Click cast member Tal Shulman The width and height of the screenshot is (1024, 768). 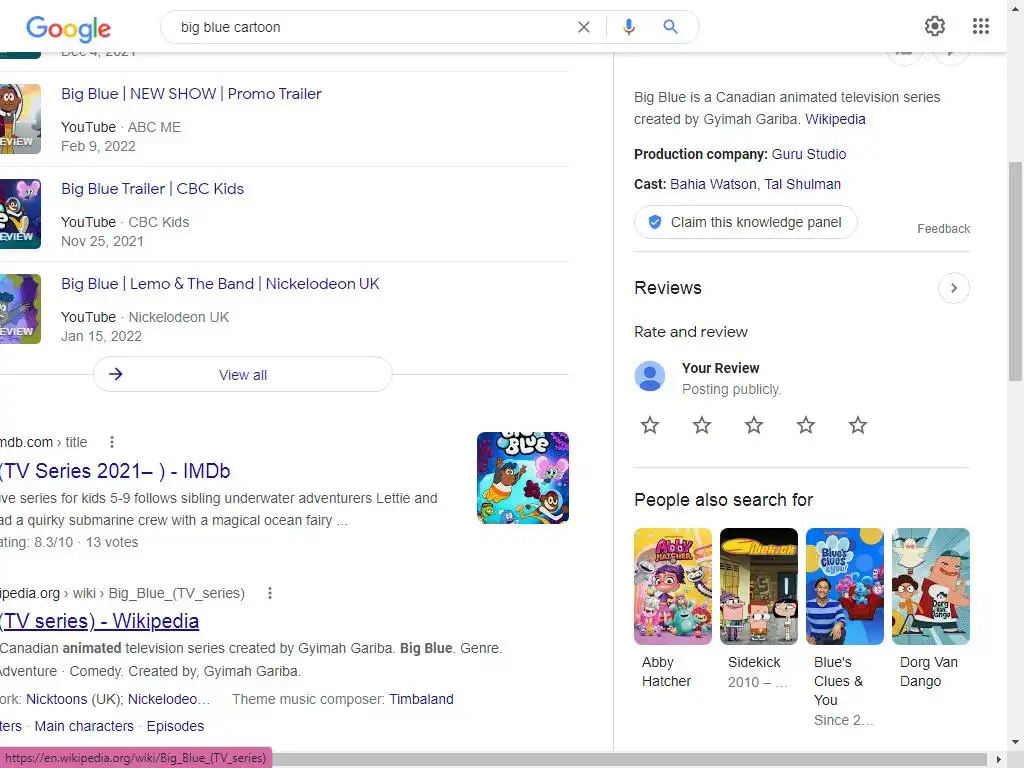(803, 184)
